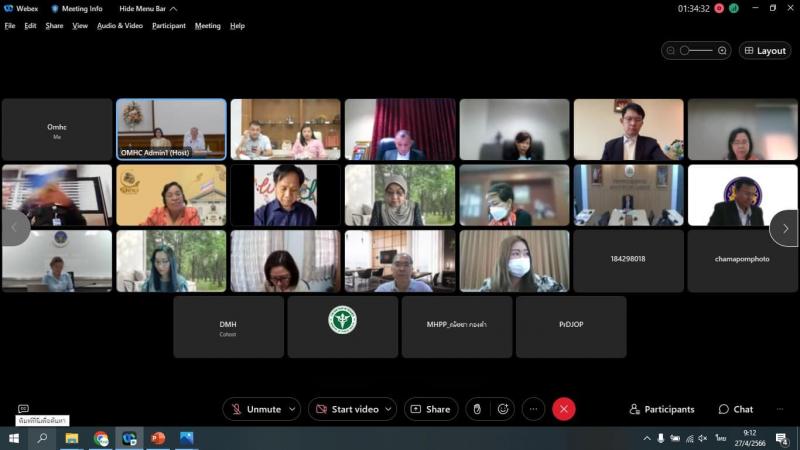
Task: Click the battery tray icon
Action: tap(675, 438)
